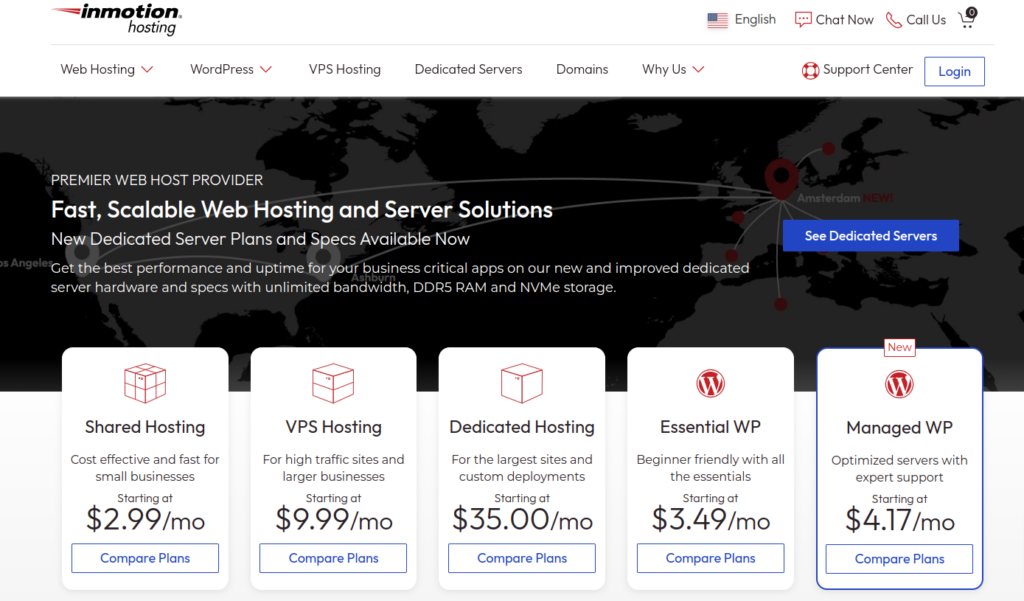The height and width of the screenshot is (601, 1024).
Task: Click the Support Center lifebuoy icon
Action: pos(810,71)
